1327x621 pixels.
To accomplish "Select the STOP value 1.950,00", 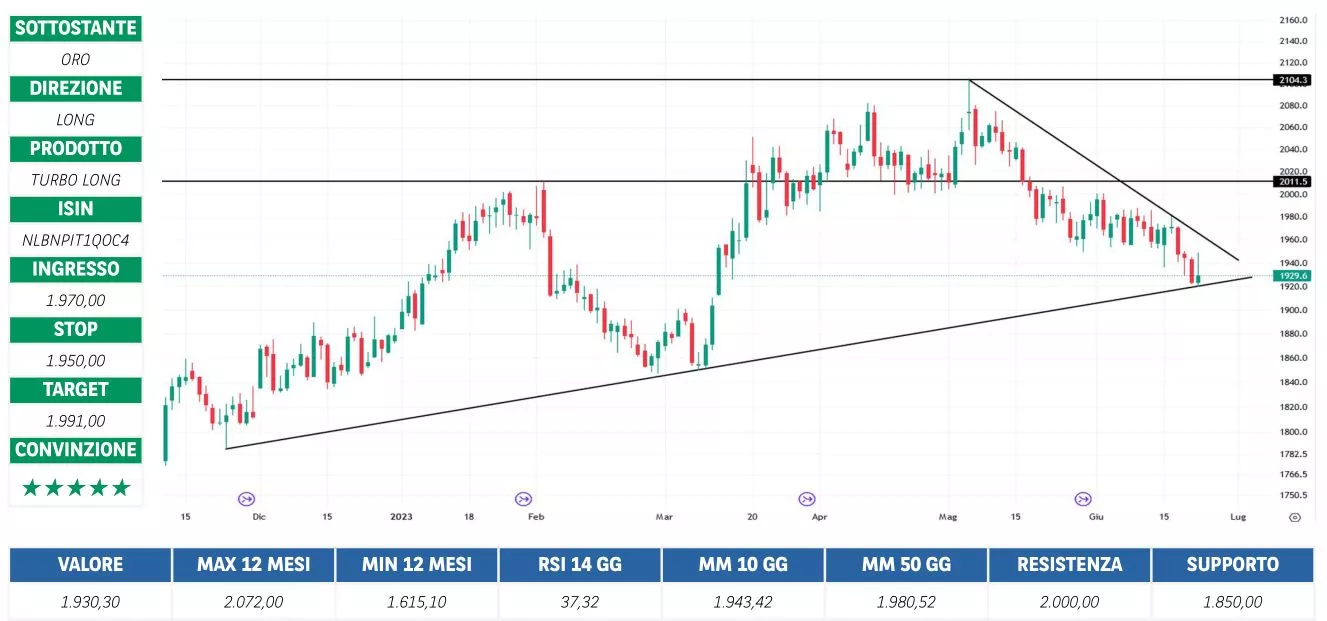I will click(76, 360).
